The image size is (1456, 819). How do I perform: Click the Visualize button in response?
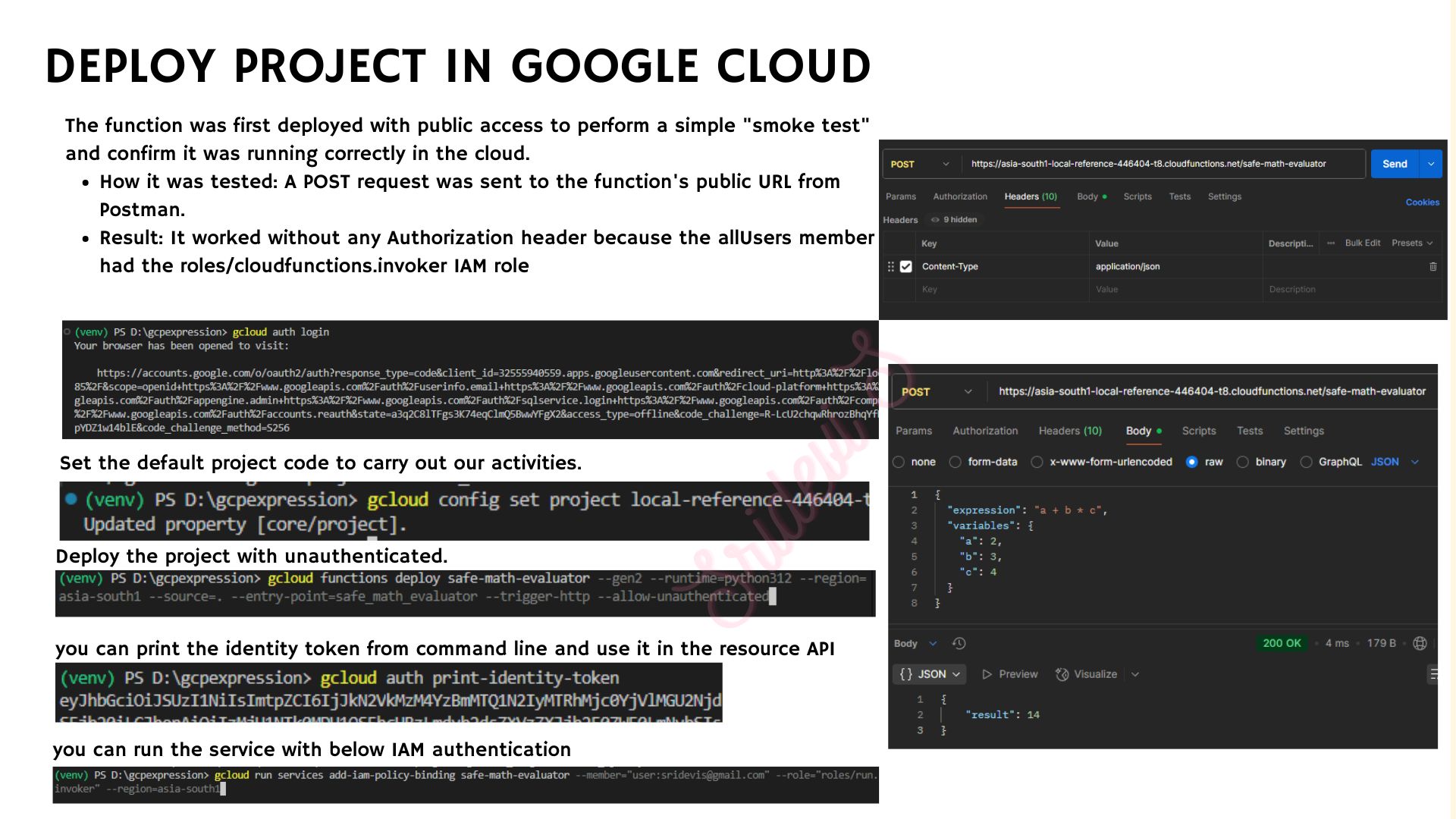(1087, 674)
